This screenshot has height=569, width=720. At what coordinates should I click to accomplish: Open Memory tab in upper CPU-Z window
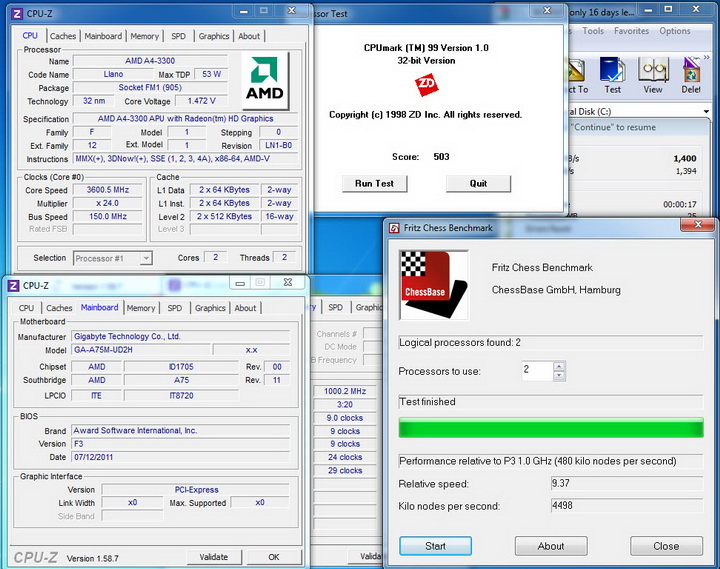point(144,36)
